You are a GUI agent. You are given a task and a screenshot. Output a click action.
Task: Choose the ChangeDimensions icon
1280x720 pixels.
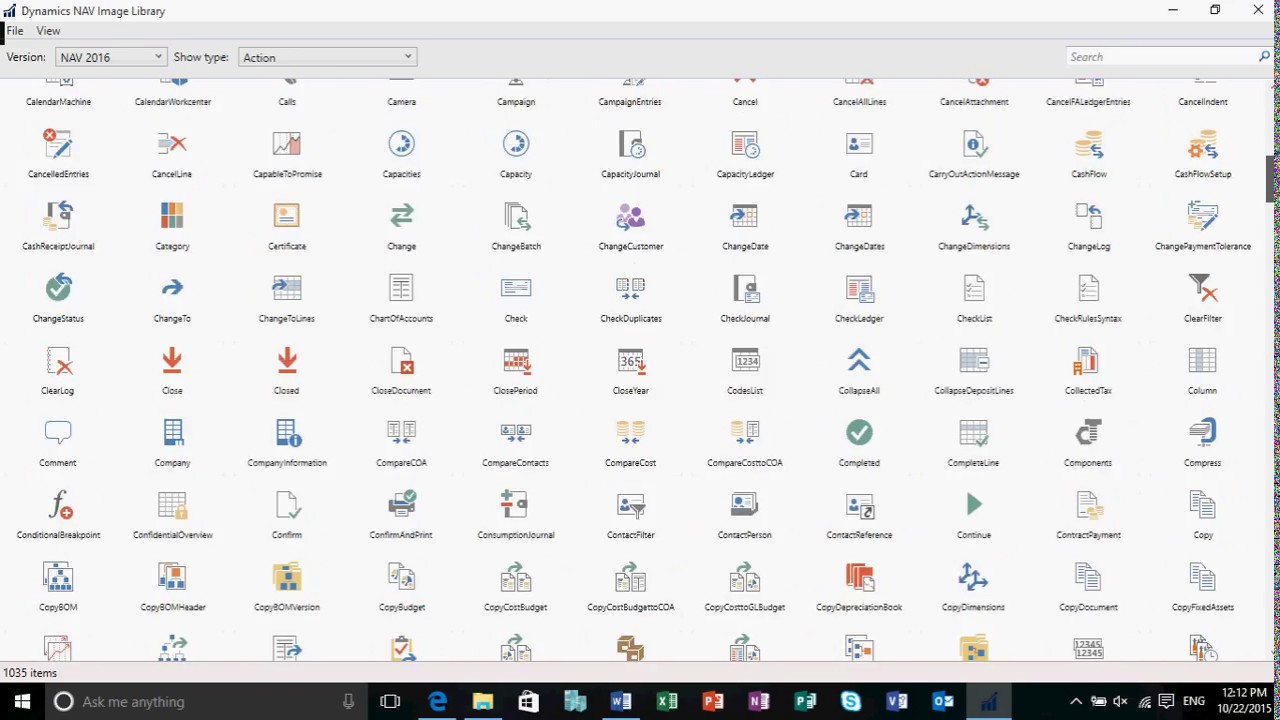pos(973,216)
